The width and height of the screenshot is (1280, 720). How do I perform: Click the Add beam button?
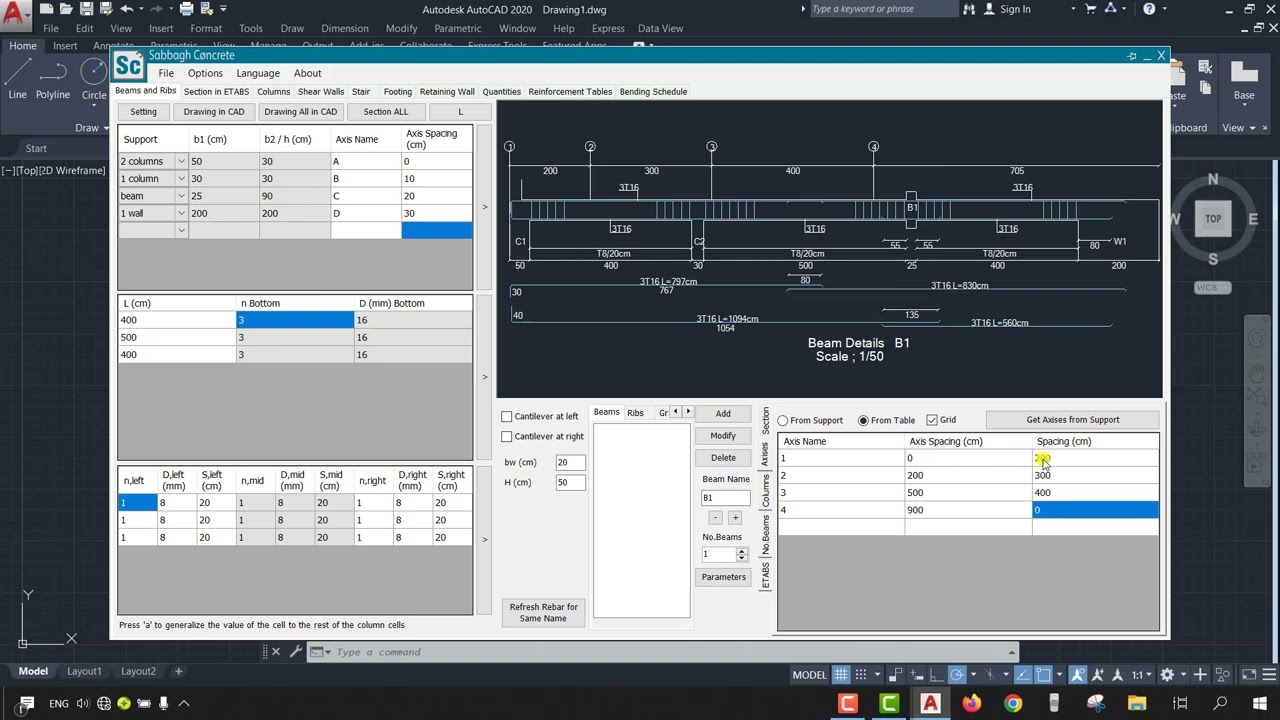pos(723,414)
